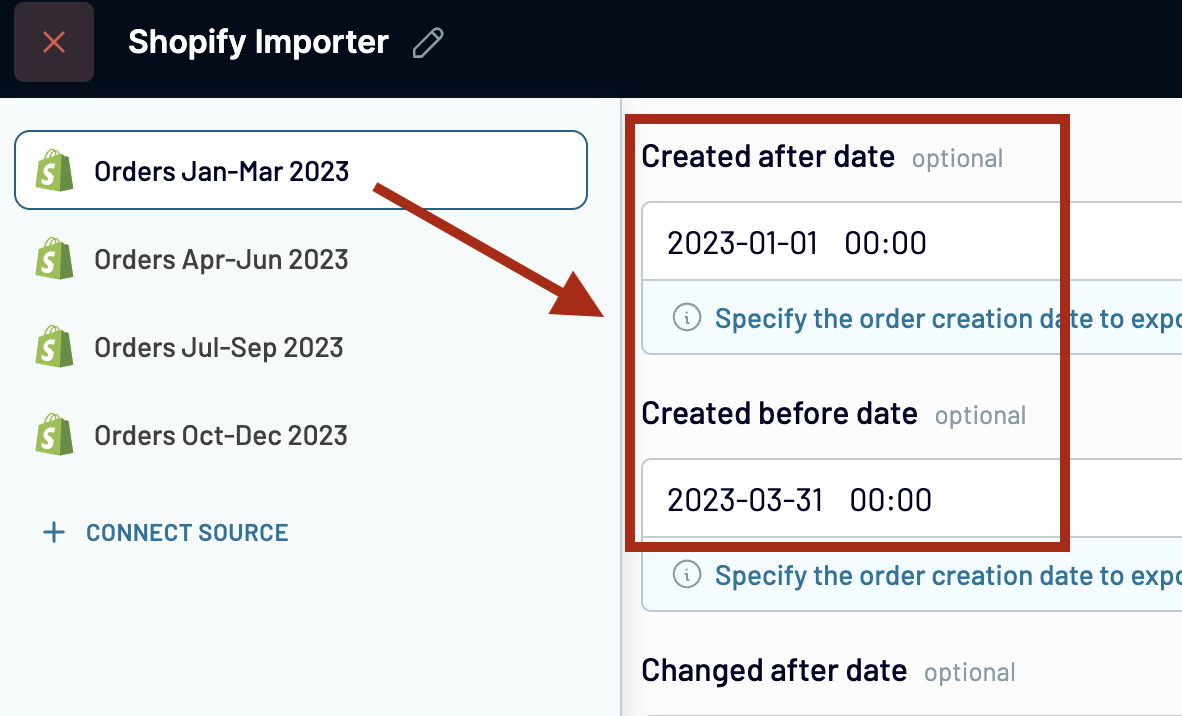1182x716 pixels.
Task: Click Shopify bag icon beside Orders Apr-Jun 2023
Action: 55,260
